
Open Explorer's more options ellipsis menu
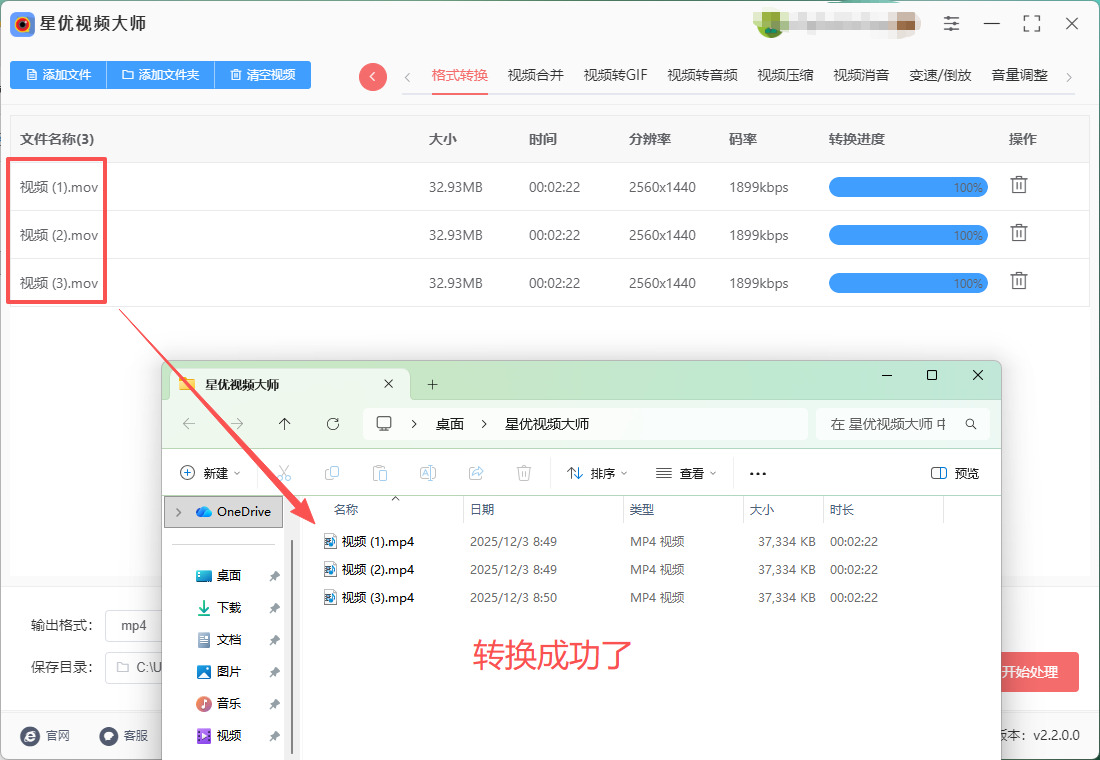(758, 473)
